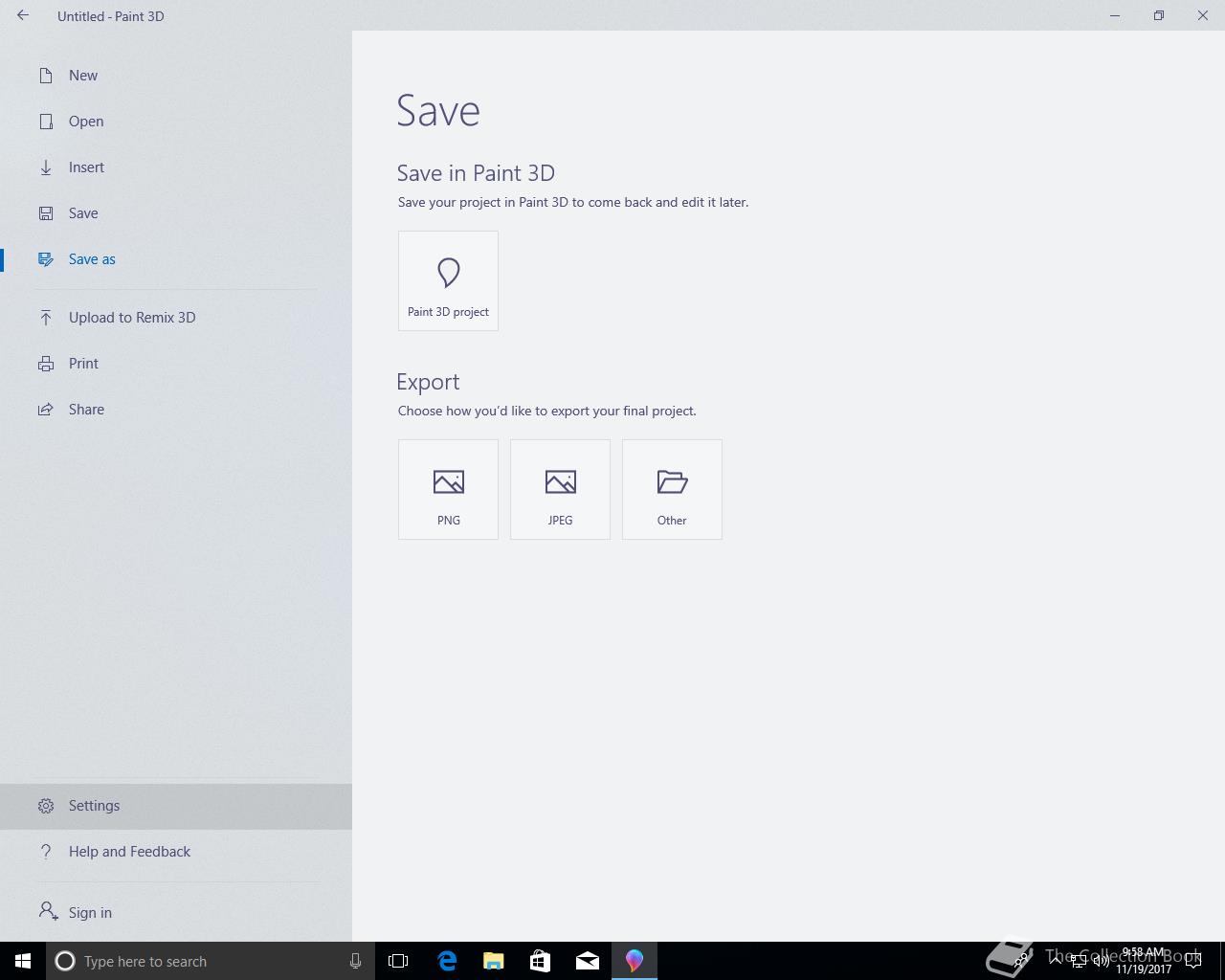Open Task View from the taskbar
Image resolution: width=1225 pixels, height=980 pixels.
(398, 961)
